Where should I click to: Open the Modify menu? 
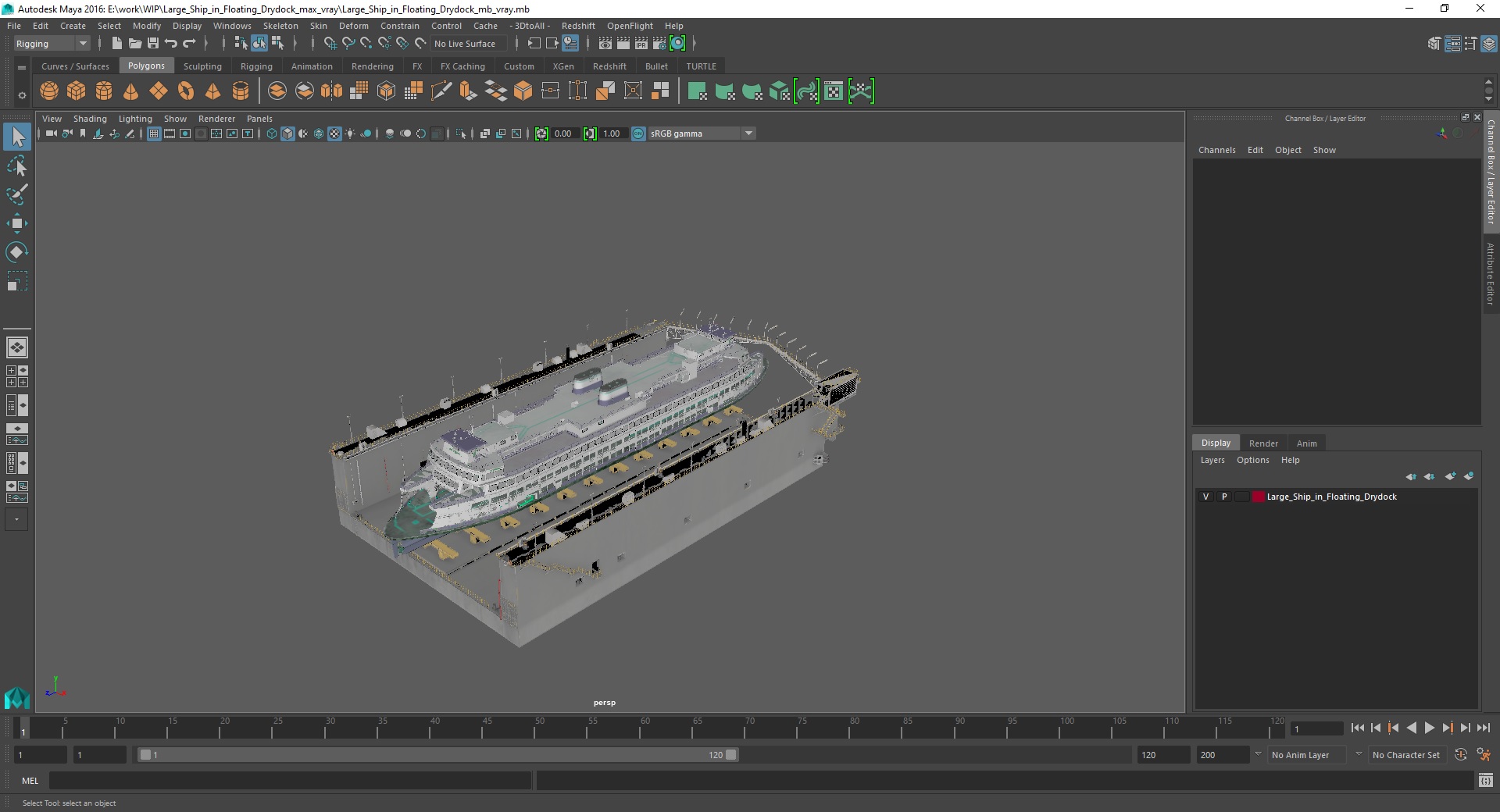(147, 26)
